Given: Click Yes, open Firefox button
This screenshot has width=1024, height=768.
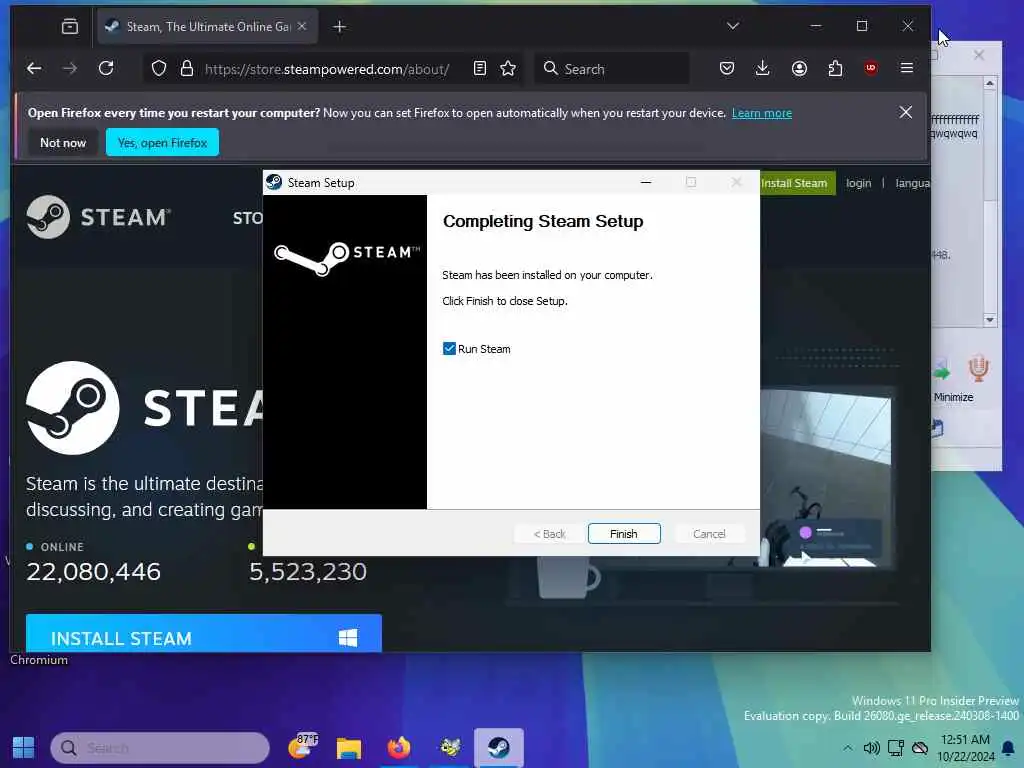Looking at the screenshot, I should pyautogui.click(x=163, y=142).
